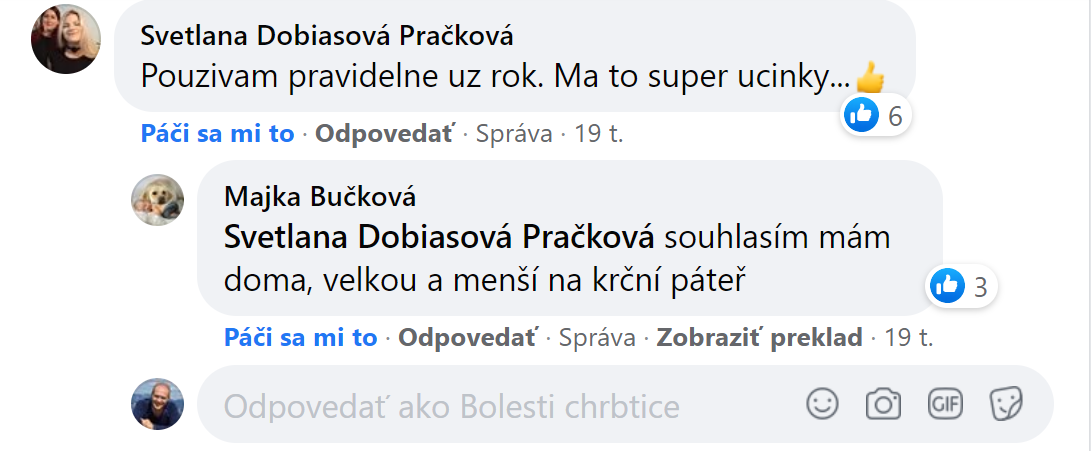Open the GIF selector in reply box
The height and width of the screenshot is (451, 1091).
[x=945, y=404]
